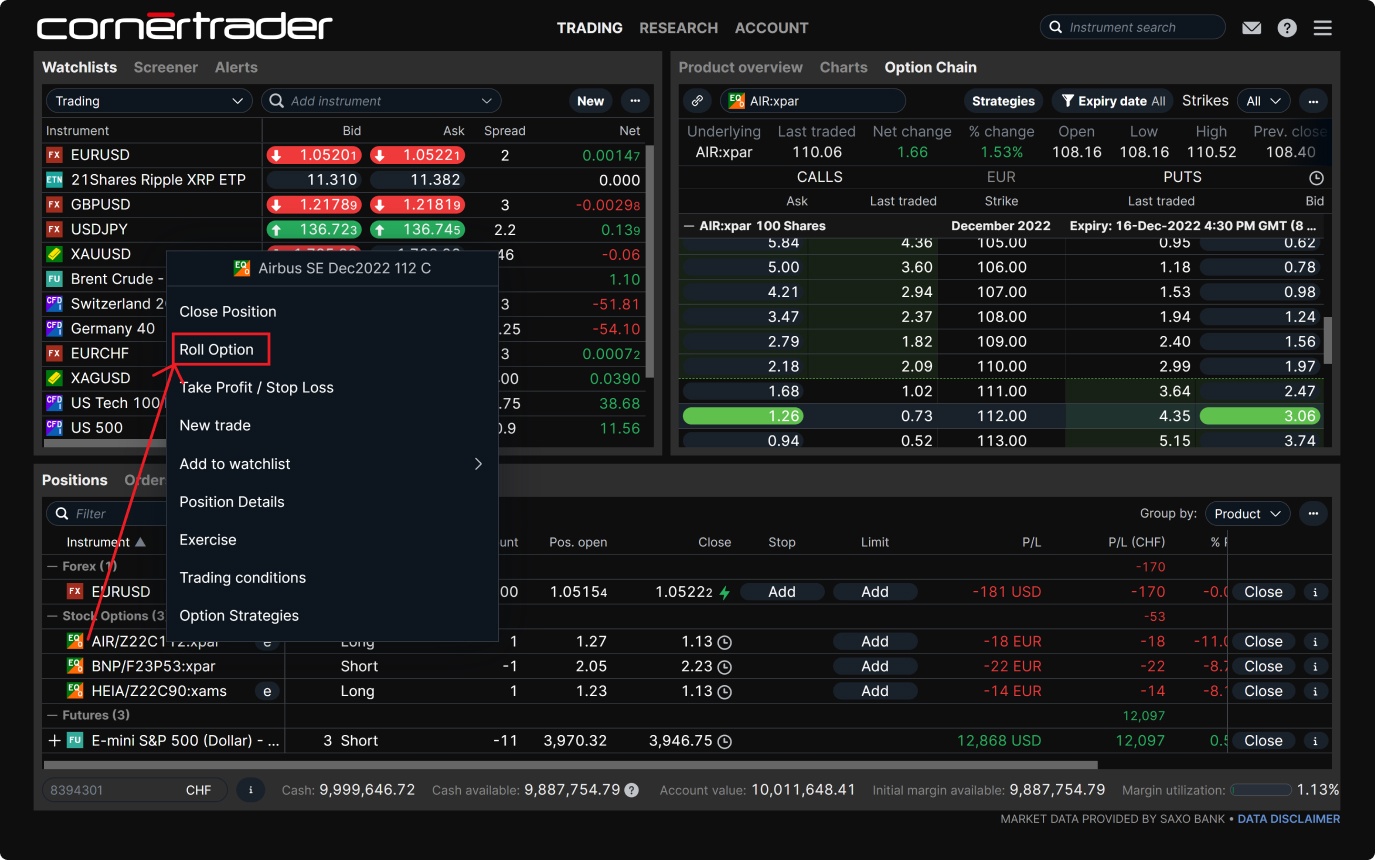
Task: Open the Add instrument dropdown
Action: [x=487, y=101]
